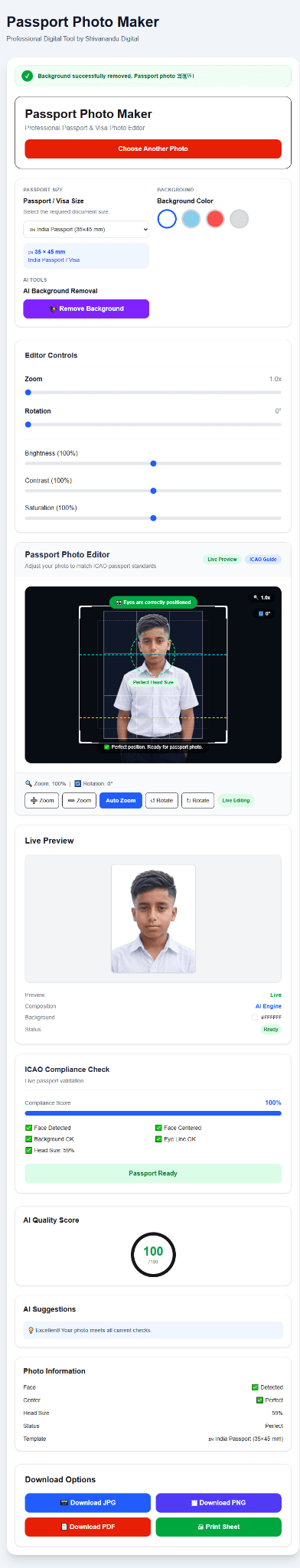Image resolution: width=300 pixels, height=1568 pixels.
Task: Click the Live Editing badge
Action: [x=236, y=800]
